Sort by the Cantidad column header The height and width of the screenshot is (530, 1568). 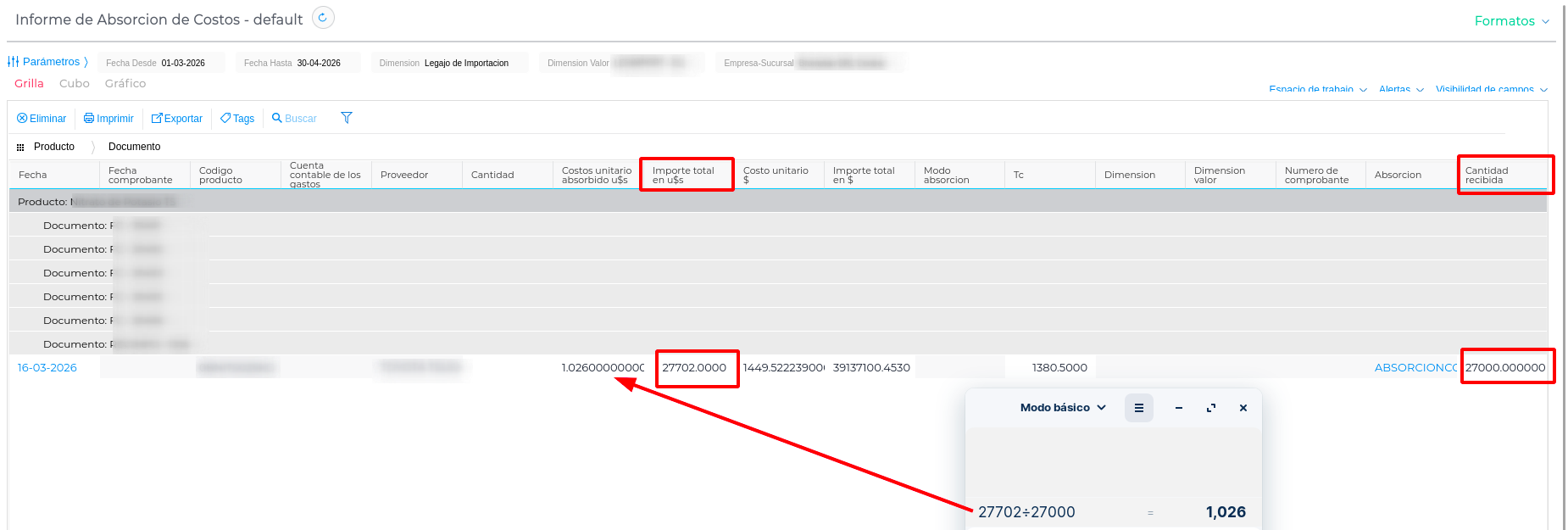[x=492, y=176]
